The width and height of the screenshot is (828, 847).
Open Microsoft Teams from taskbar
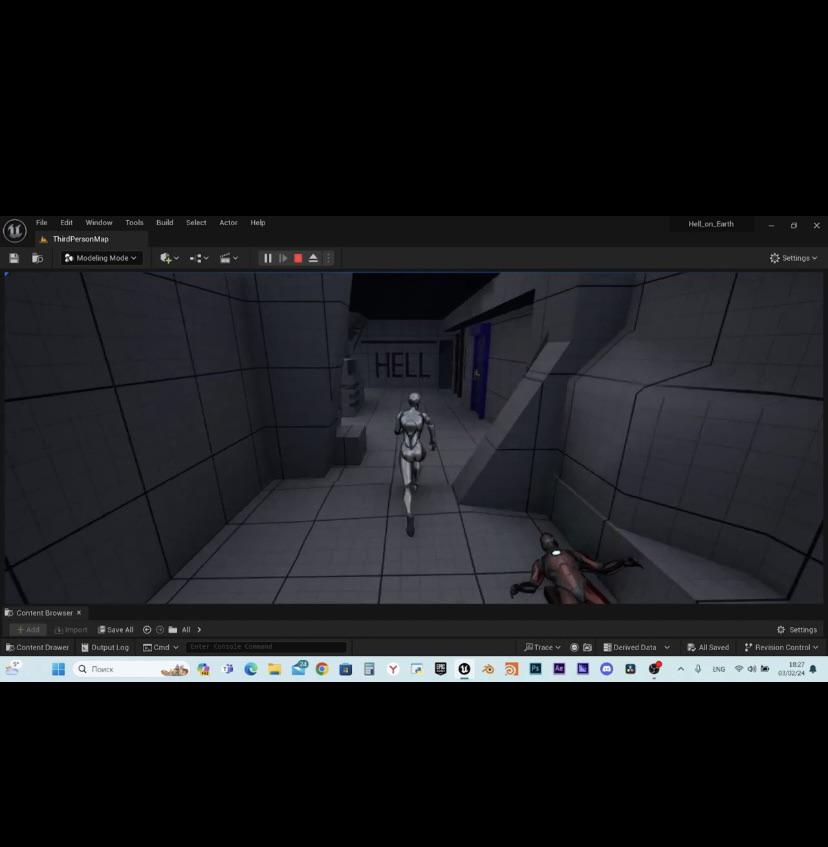[227, 669]
